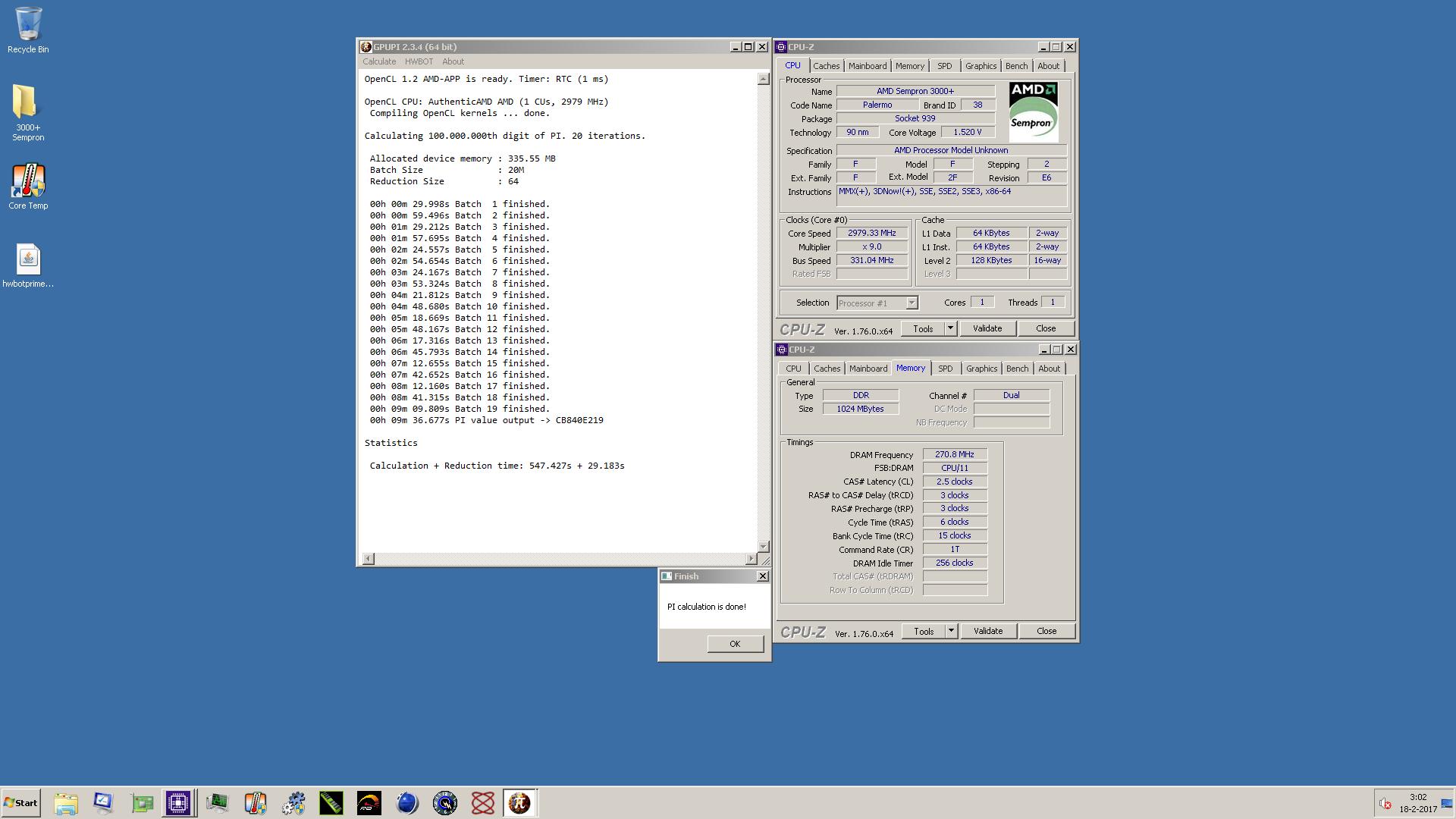The height and width of the screenshot is (819, 1456).
Task: Click the gears-with-shield taskbar icon
Action: coord(293,802)
